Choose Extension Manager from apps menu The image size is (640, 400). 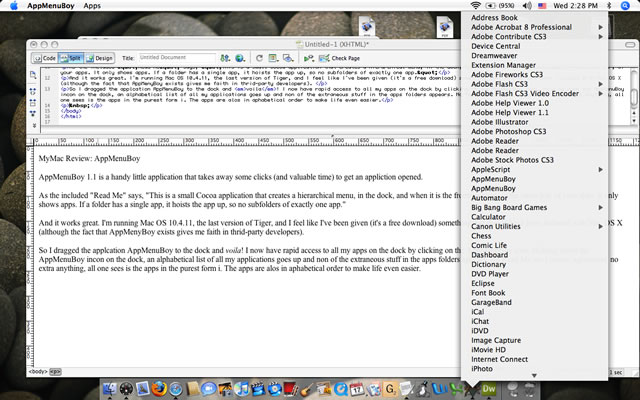(534, 65)
